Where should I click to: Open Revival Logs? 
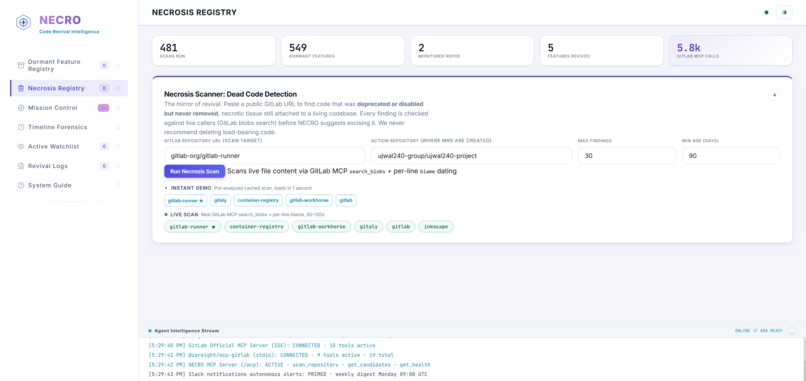click(x=69, y=166)
